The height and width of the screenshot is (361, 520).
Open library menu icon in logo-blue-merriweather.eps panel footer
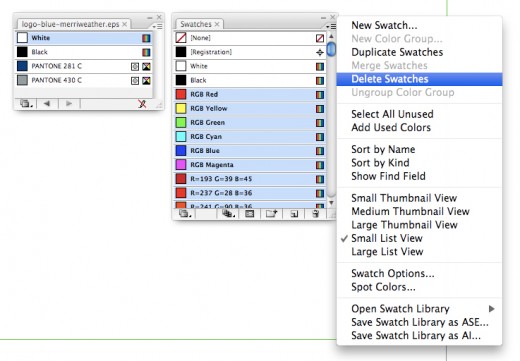[x=26, y=104]
